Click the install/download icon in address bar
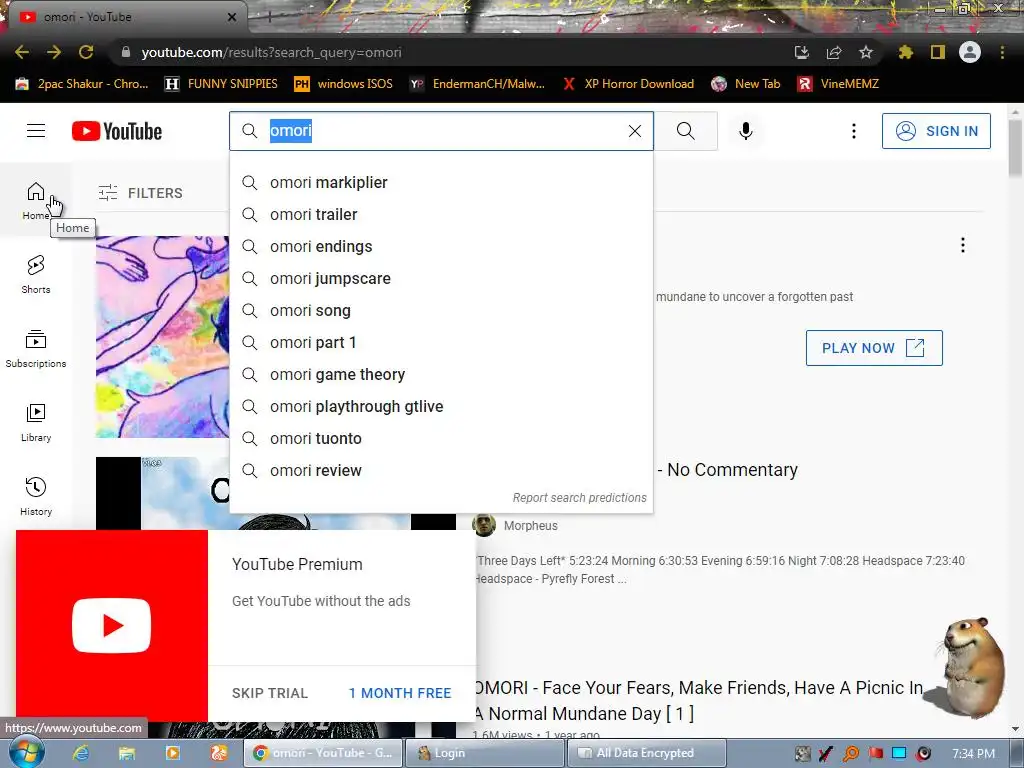This screenshot has width=1024, height=768. click(x=801, y=52)
